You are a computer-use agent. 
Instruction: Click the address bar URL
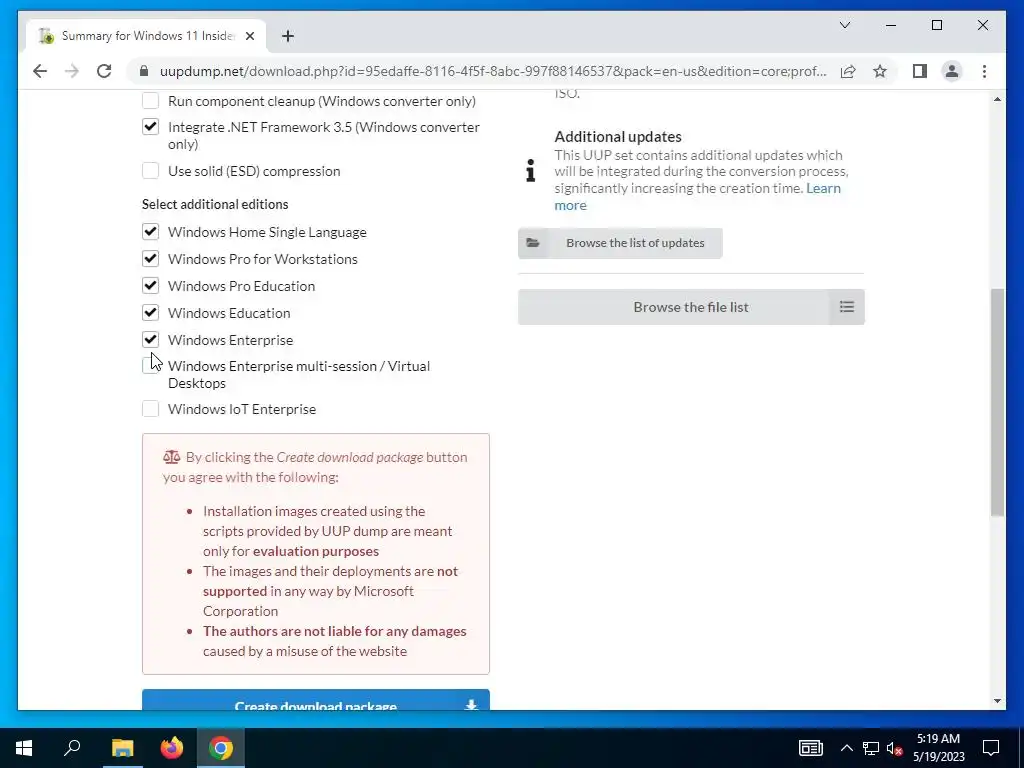[493, 71]
